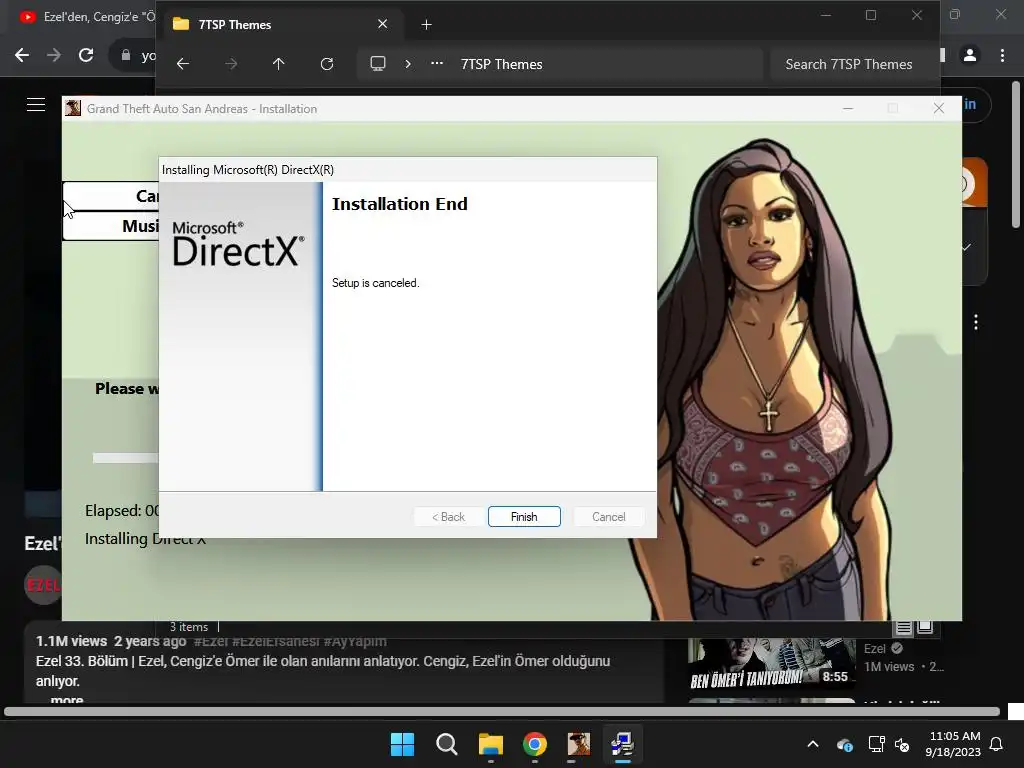Click the Finish button in DirectX setup
This screenshot has width=1024, height=768.
click(x=524, y=517)
